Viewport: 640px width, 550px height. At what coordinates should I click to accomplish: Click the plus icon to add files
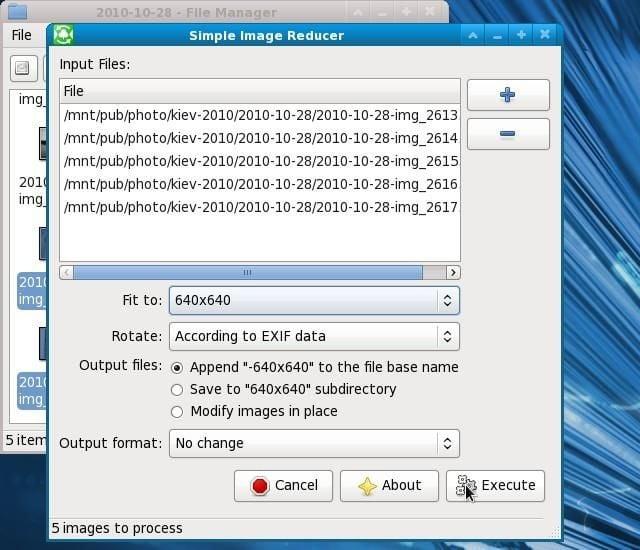click(x=507, y=95)
